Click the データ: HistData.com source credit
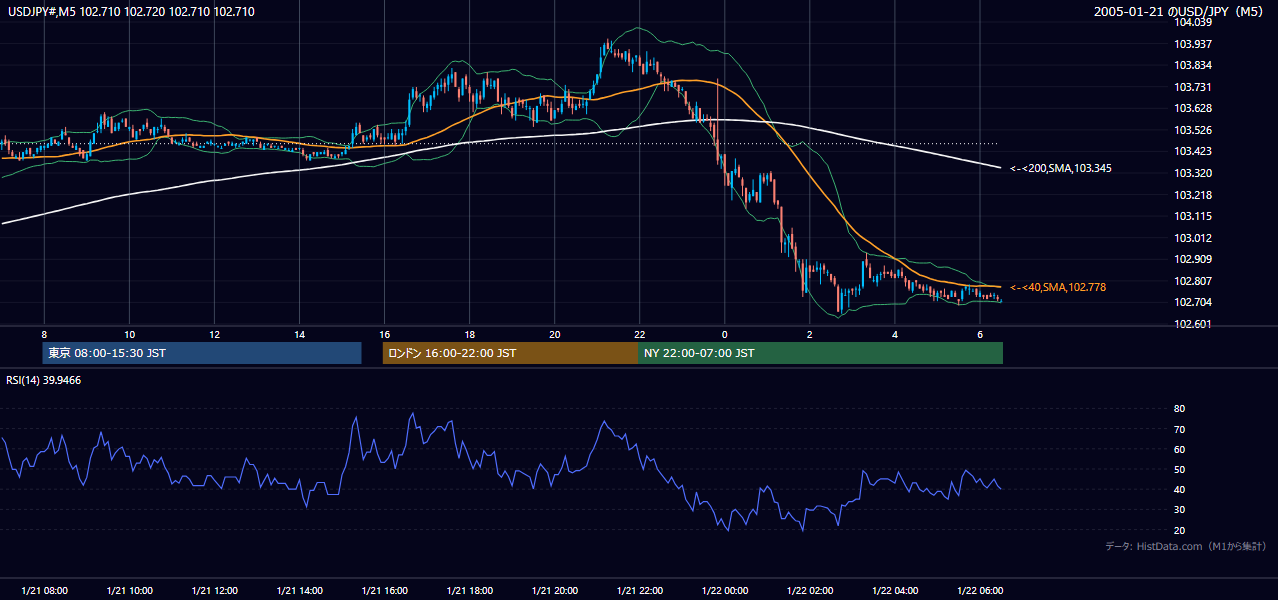This screenshot has width=1278, height=600. click(x=1186, y=546)
